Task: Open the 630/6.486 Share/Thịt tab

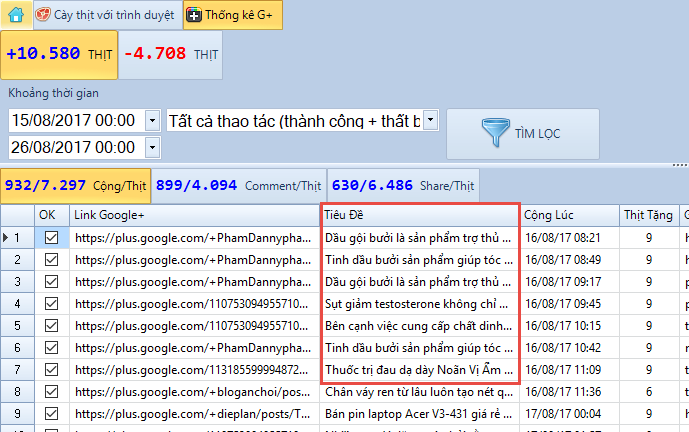Action: pyautogui.click(x=403, y=185)
